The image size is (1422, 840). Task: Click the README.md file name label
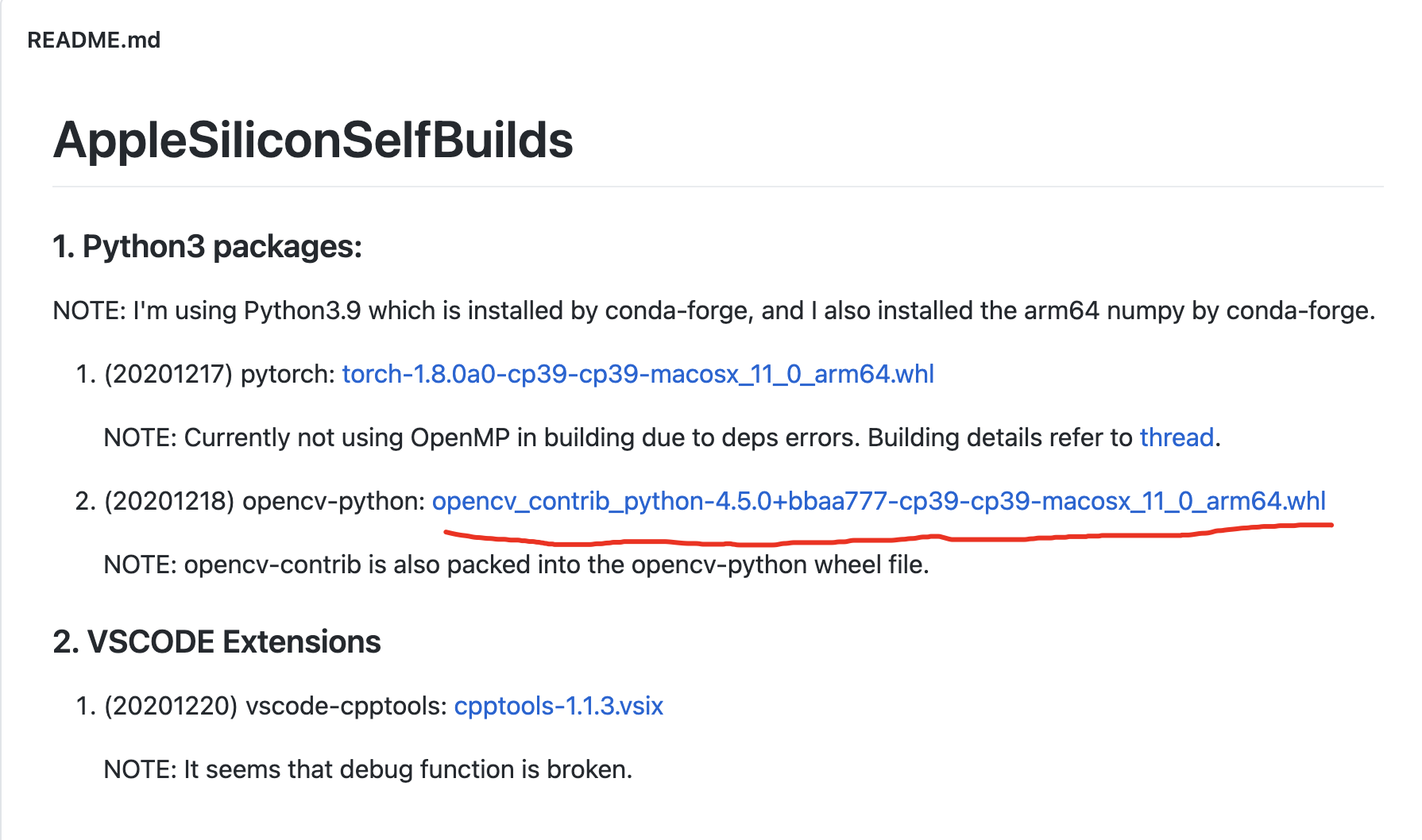[94, 40]
